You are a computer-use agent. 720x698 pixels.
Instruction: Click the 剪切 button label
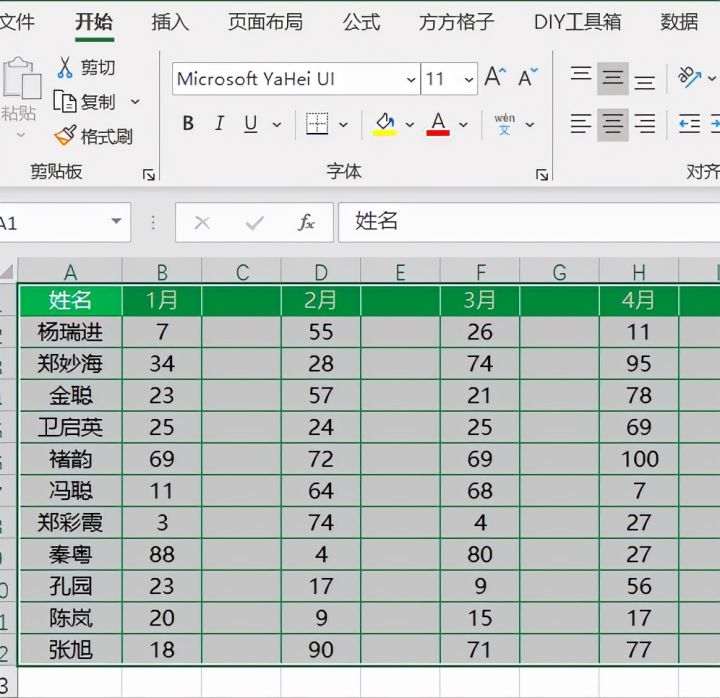pyautogui.click(x=98, y=68)
